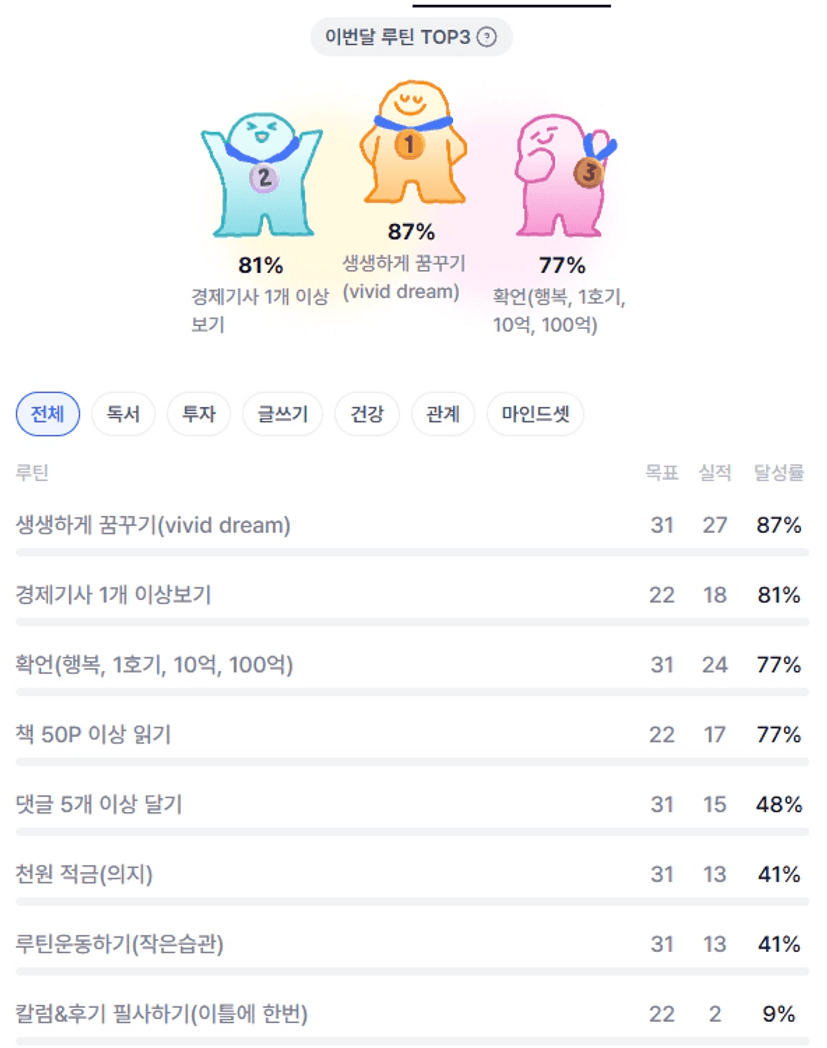Click the progress bar under 경제기사 1개 이상보기
Screen dimensions: 827x1048
coord(412,622)
